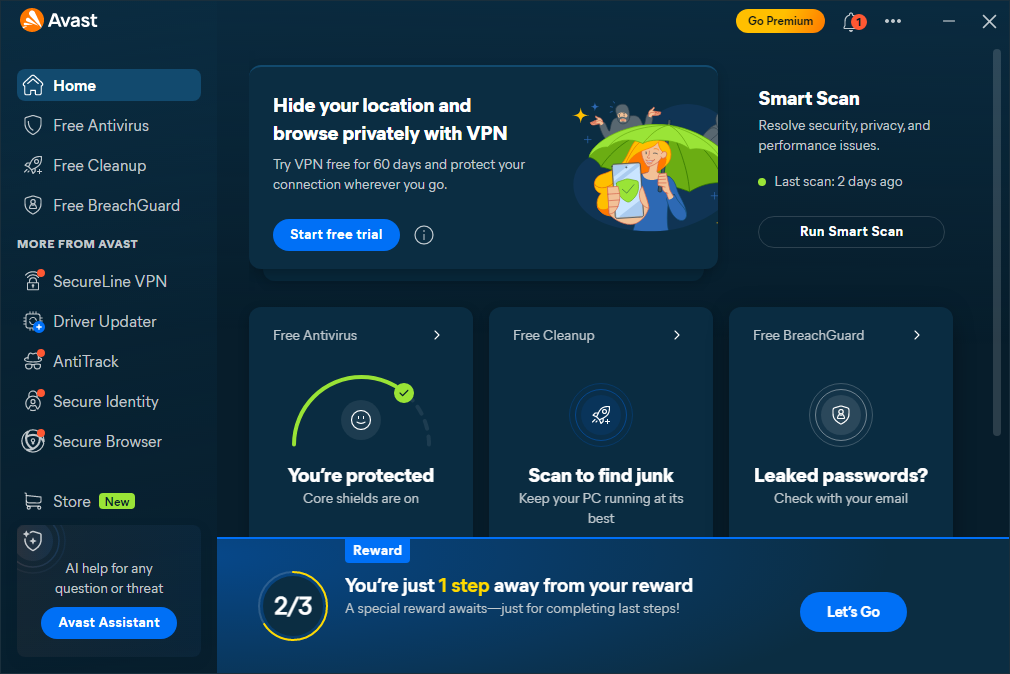The height and width of the screenshot is (674, 1010).
Task: Click the Run Smart Scan button
Action: point(851,231)
